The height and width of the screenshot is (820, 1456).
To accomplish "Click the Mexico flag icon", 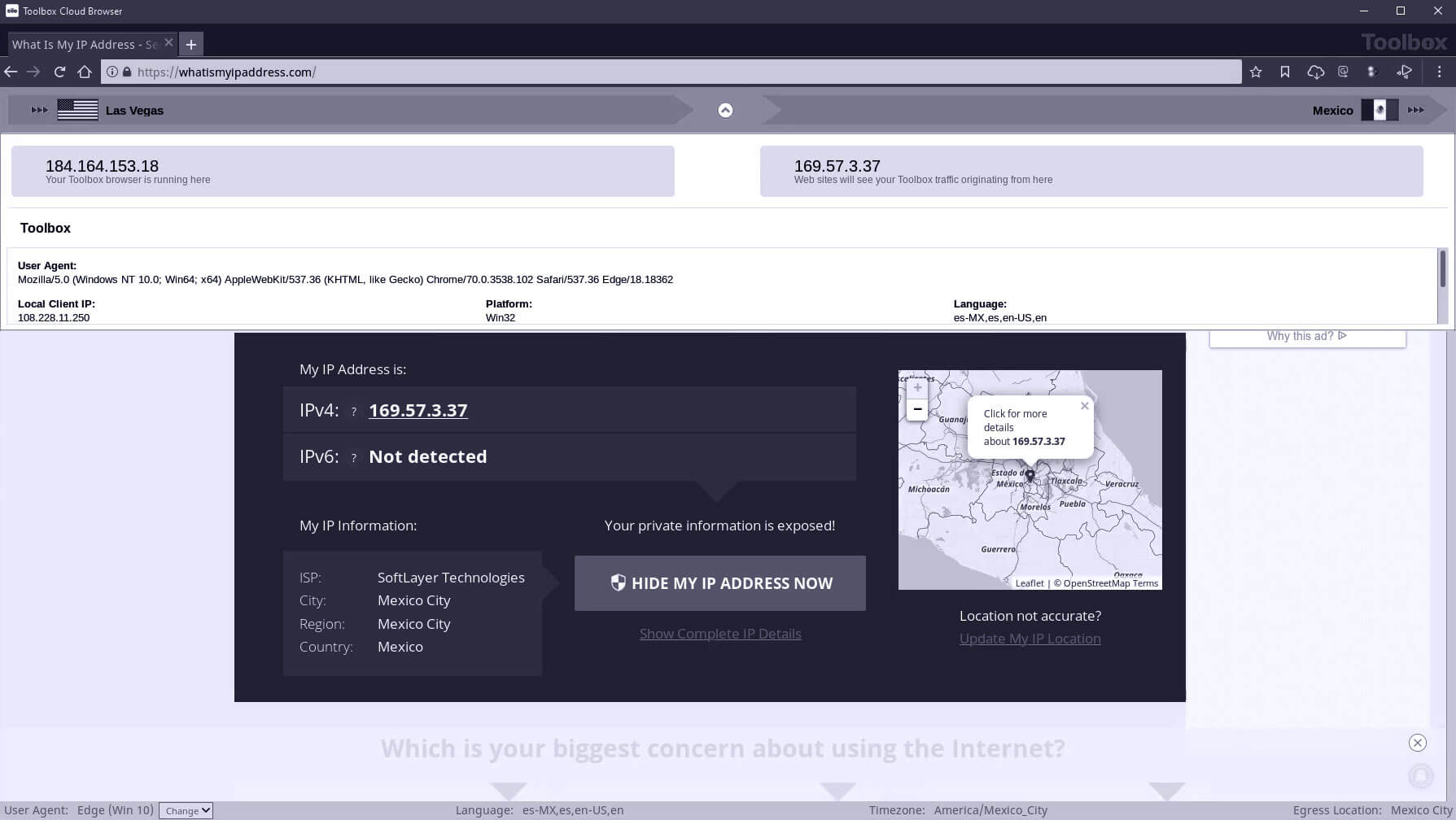I will [x=1379, y=110].
